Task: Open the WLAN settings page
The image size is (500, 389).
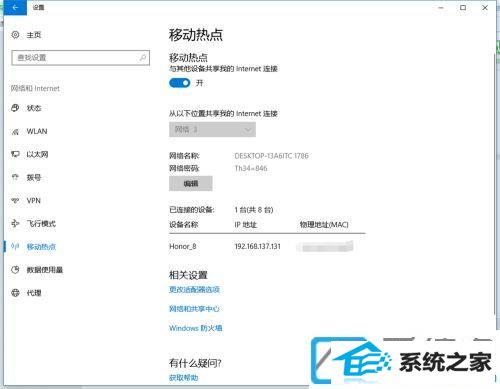Action: point(37,131)
